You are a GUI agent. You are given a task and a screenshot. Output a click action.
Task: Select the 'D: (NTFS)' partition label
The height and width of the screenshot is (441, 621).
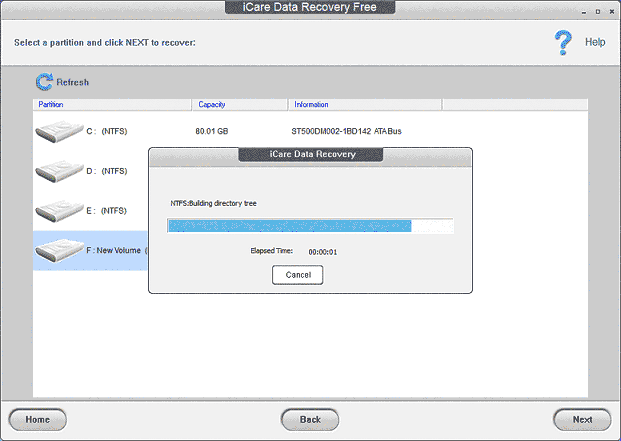[107, 171]
